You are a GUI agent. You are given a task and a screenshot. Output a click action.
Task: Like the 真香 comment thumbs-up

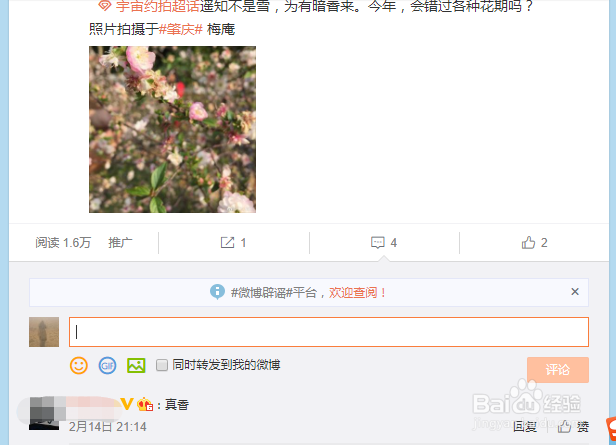point(565,427)
